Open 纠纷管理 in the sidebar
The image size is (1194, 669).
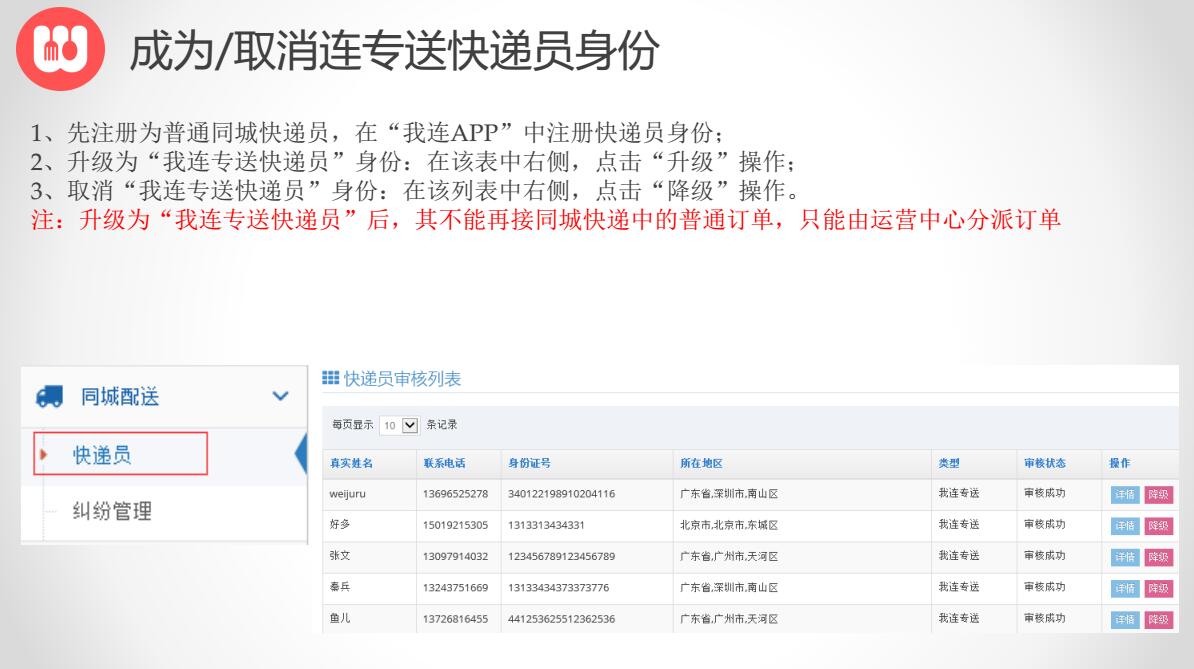point(112,511)
